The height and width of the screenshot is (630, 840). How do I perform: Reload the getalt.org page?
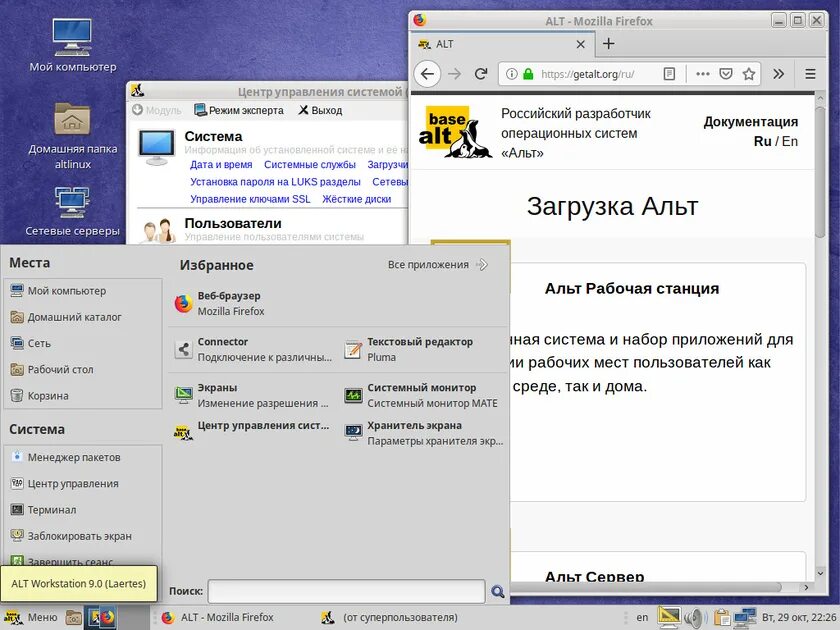[482, 74]
